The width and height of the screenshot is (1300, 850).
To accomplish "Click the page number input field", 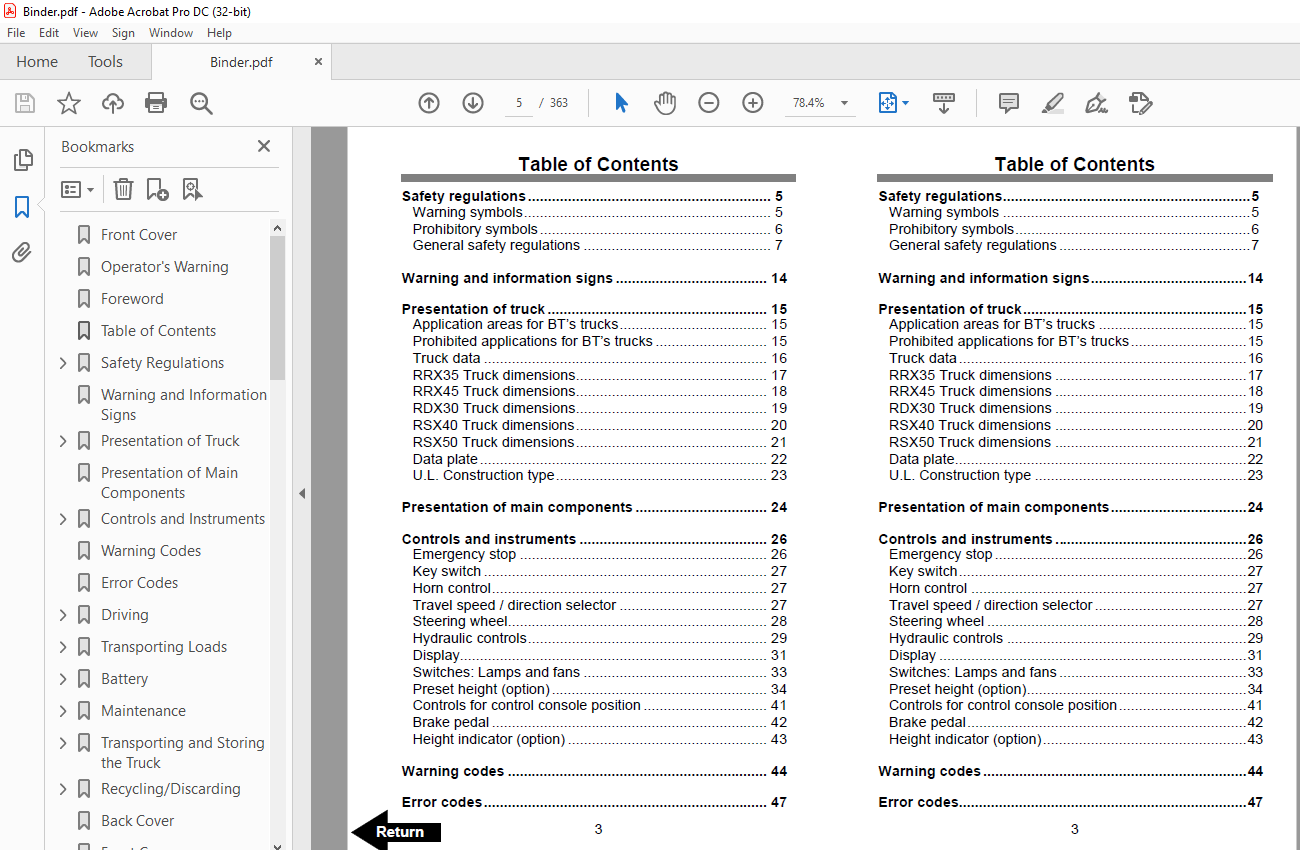I will pos(519,103).
